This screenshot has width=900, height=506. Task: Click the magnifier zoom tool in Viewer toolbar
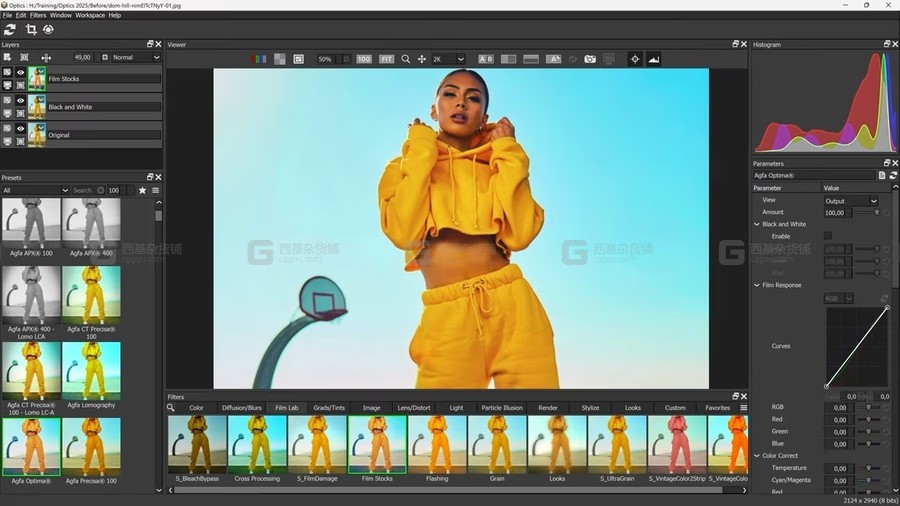click(x=406, y=59)
